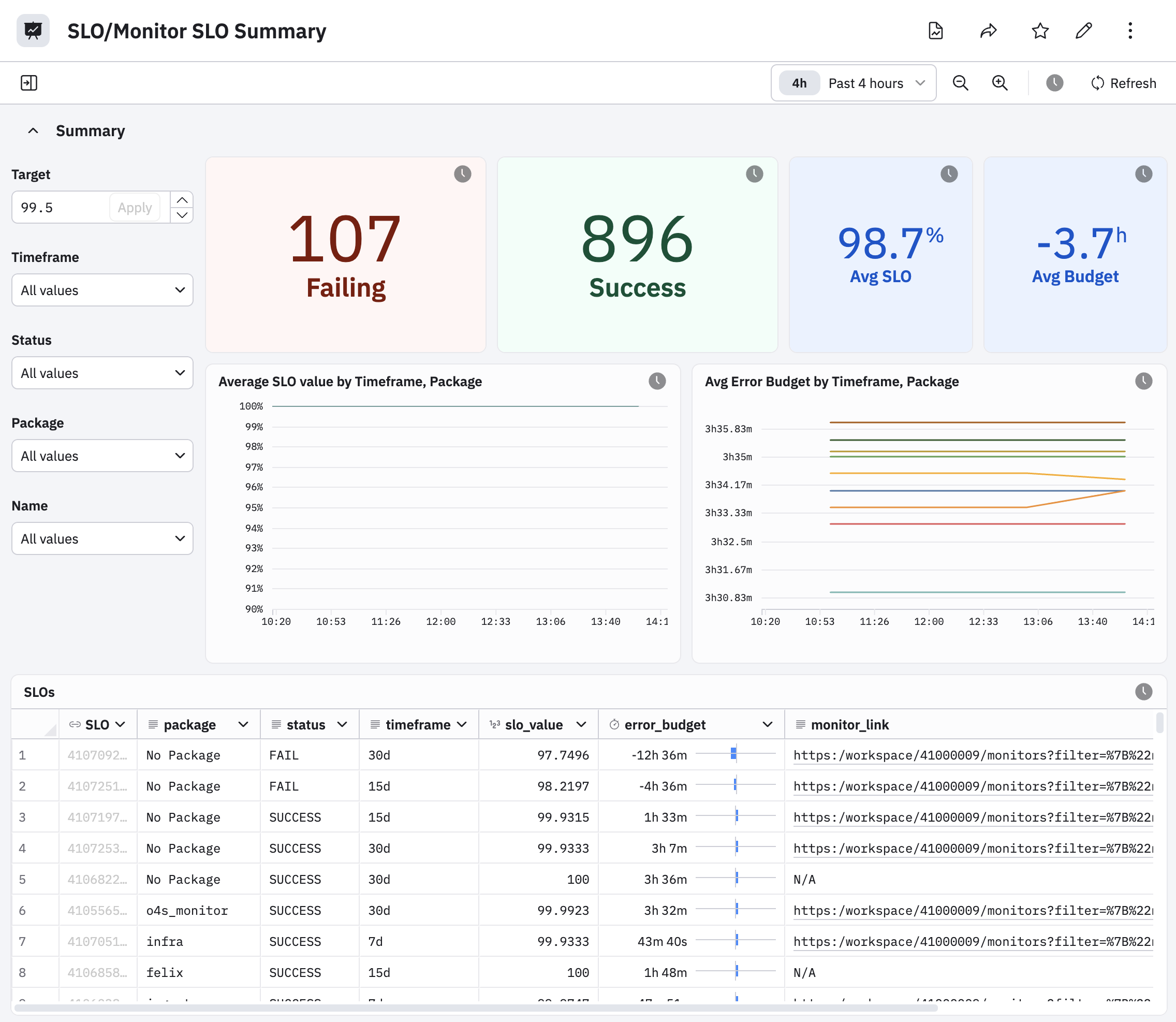Image resolution: width=1176 pixels, height=1022 pixels.
Task: Click the share arrow icon in header
Action: [988, 31]
